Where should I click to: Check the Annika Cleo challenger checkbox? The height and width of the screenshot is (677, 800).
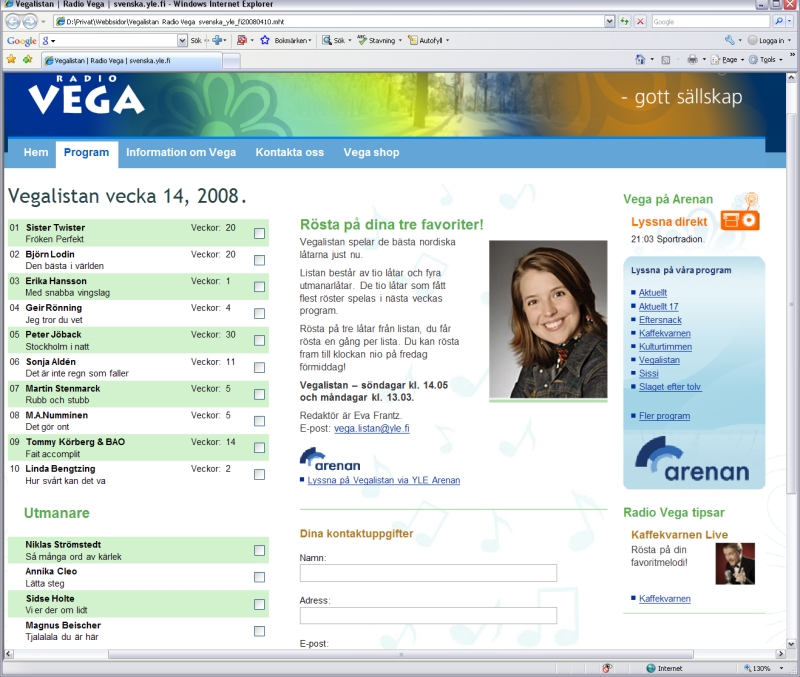pos(260,577)
